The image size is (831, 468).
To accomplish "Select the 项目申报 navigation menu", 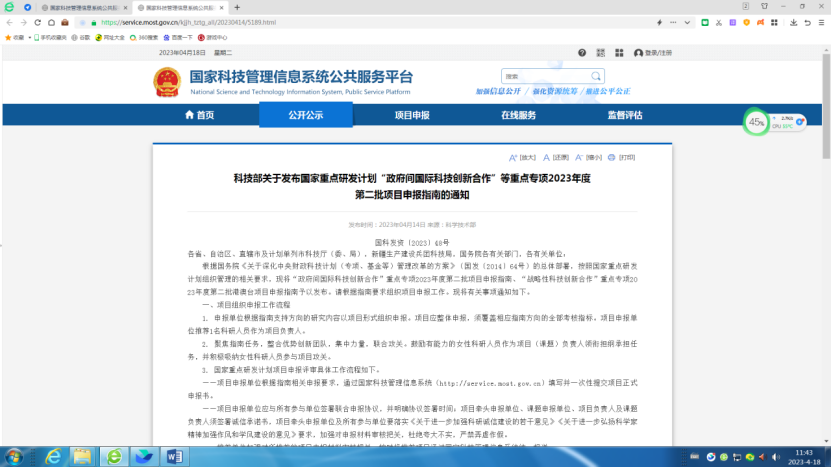I will (x=411, y=115).
